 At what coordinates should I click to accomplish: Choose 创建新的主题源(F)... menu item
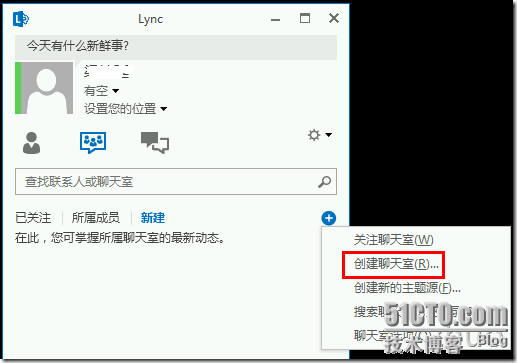(407, 288)
